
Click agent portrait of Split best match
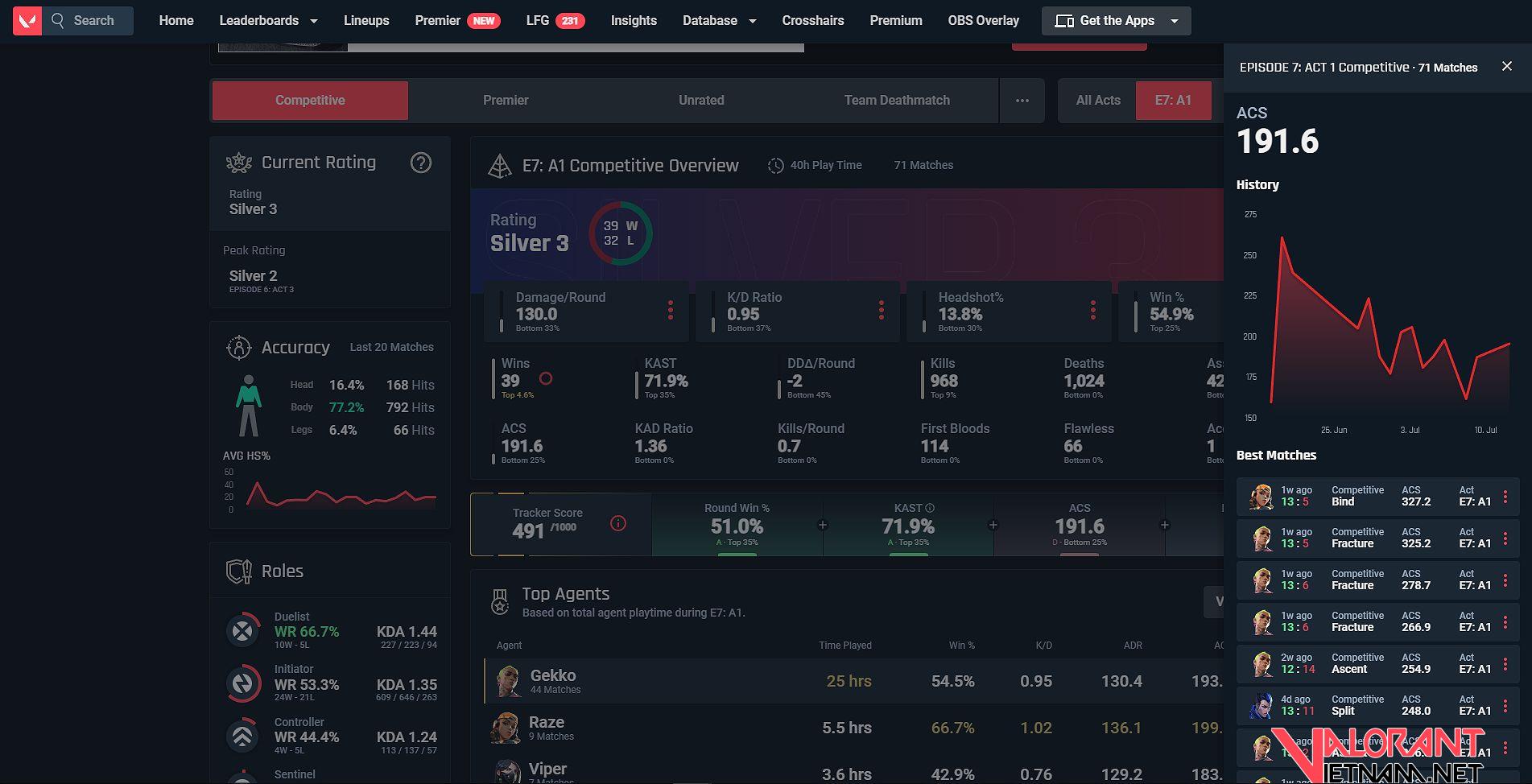pyautogui.click(x=1261, y=705)
